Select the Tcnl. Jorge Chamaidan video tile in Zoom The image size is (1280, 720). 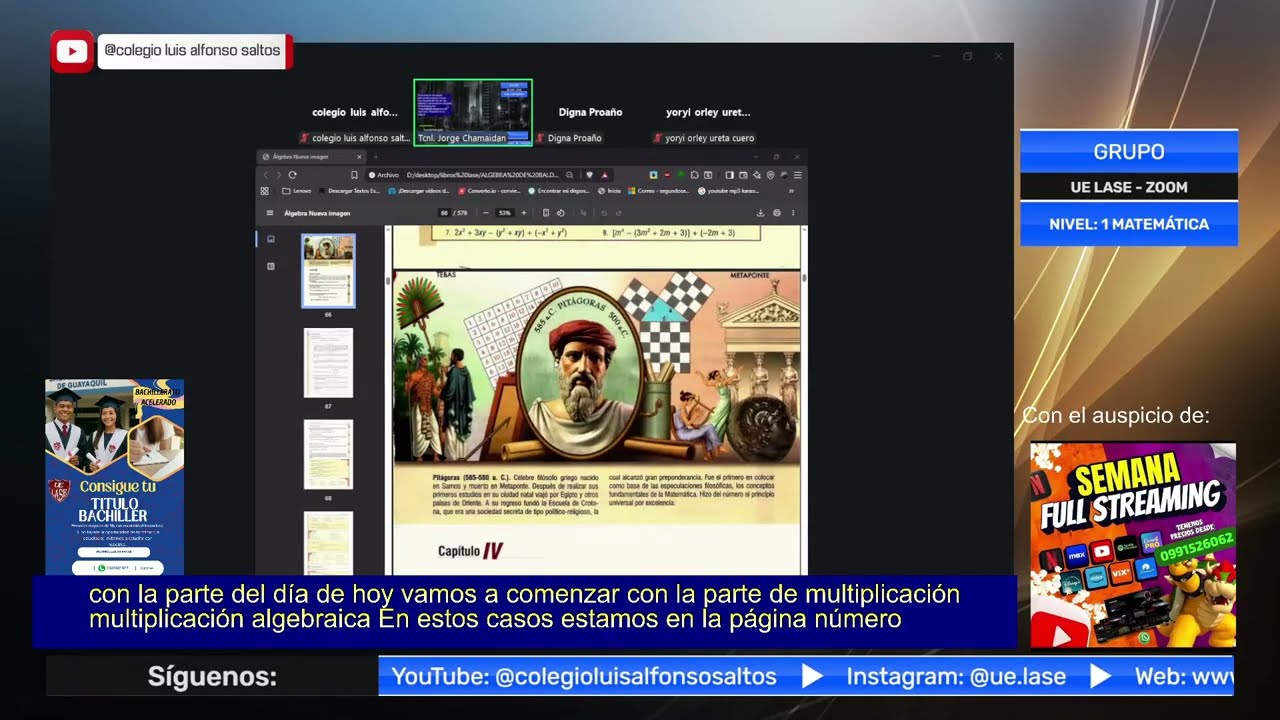coord(473,112)
